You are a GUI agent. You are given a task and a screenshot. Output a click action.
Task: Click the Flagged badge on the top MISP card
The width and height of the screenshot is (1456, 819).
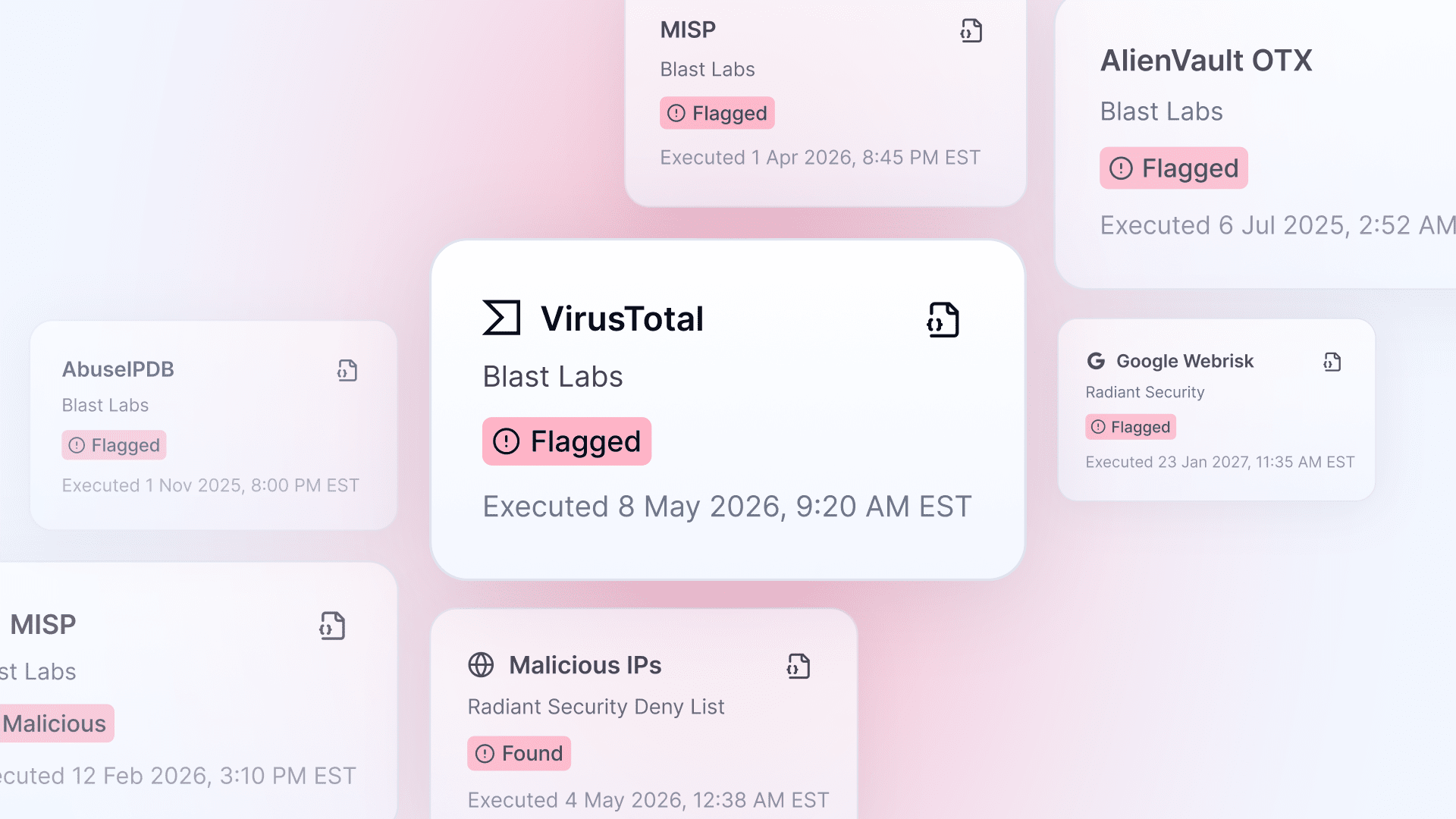click(717, 113)
